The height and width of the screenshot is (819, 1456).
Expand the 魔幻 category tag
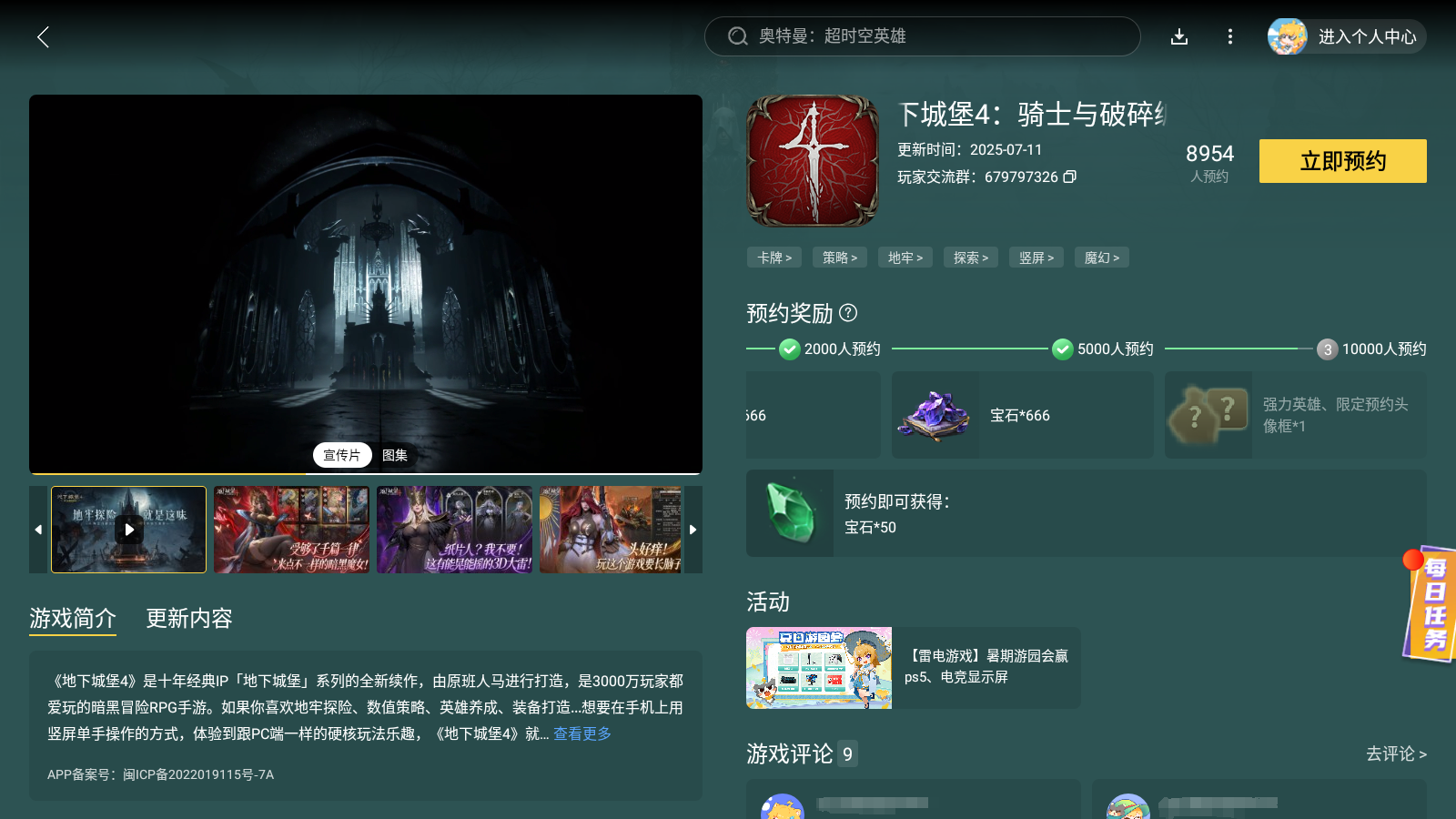click(1101, 258)
